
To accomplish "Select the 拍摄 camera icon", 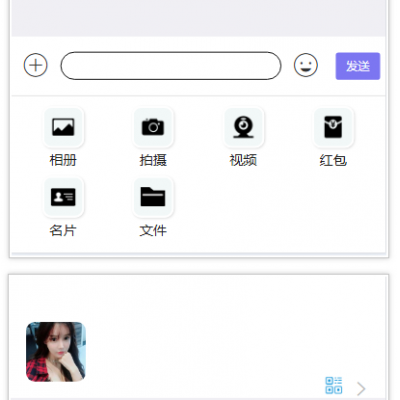I will [x=153, y=127].
